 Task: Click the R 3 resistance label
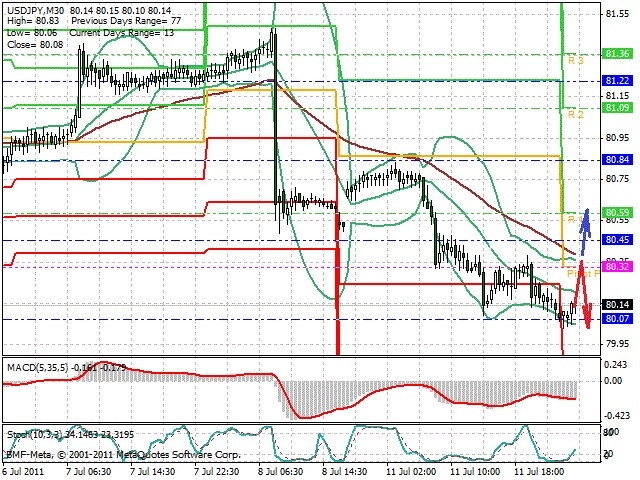pos(576,61)
